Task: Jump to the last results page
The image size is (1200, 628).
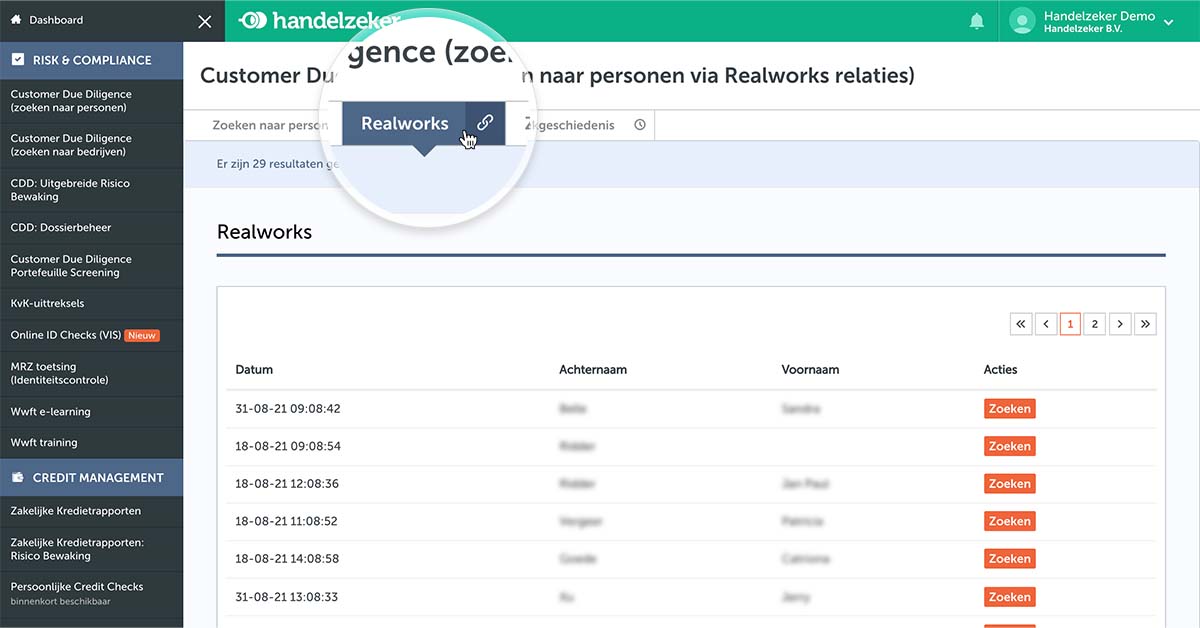Action: coord(1145,324)
